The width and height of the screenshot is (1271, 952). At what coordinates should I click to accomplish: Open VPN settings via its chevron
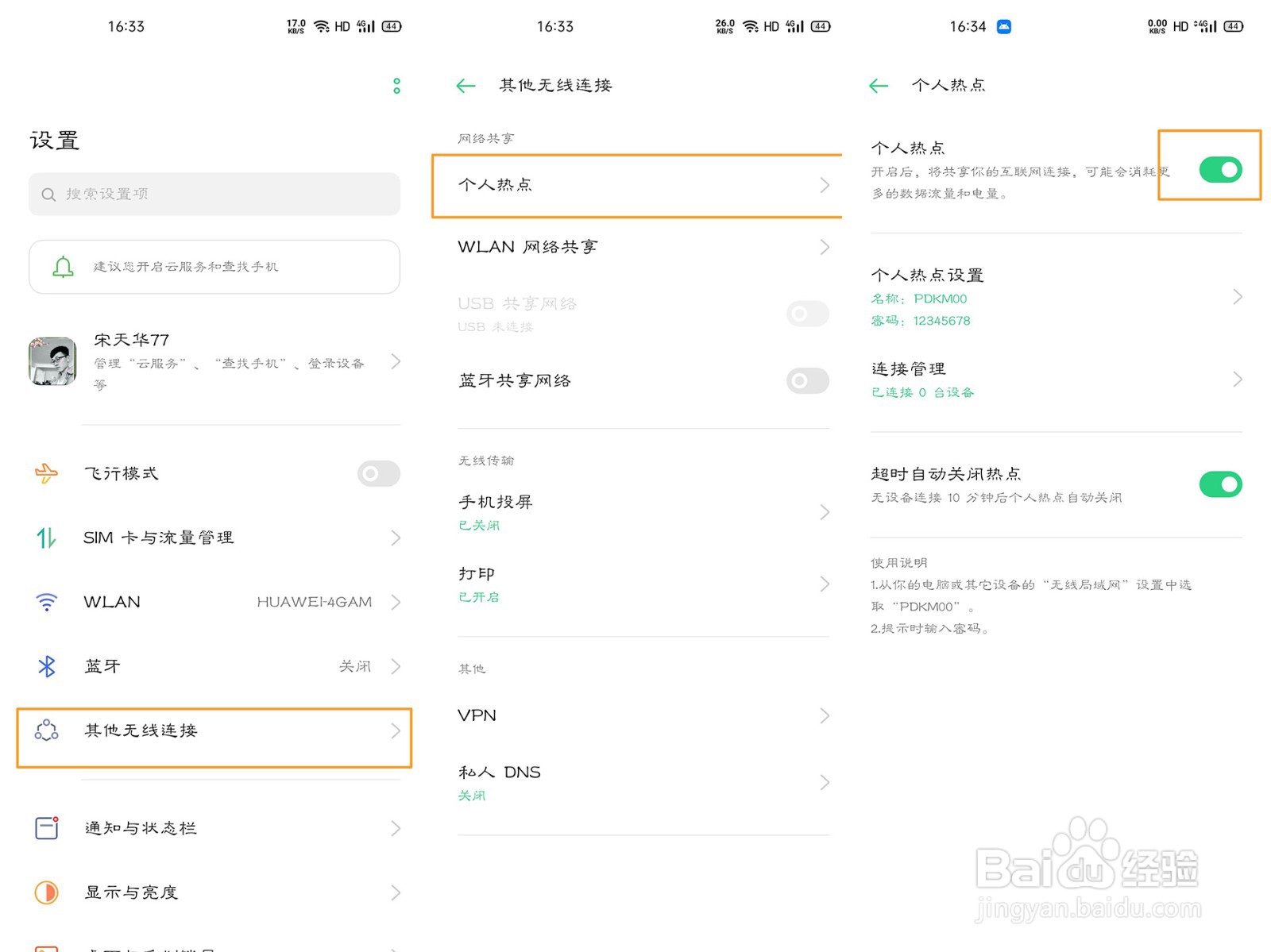coord(824,715)
